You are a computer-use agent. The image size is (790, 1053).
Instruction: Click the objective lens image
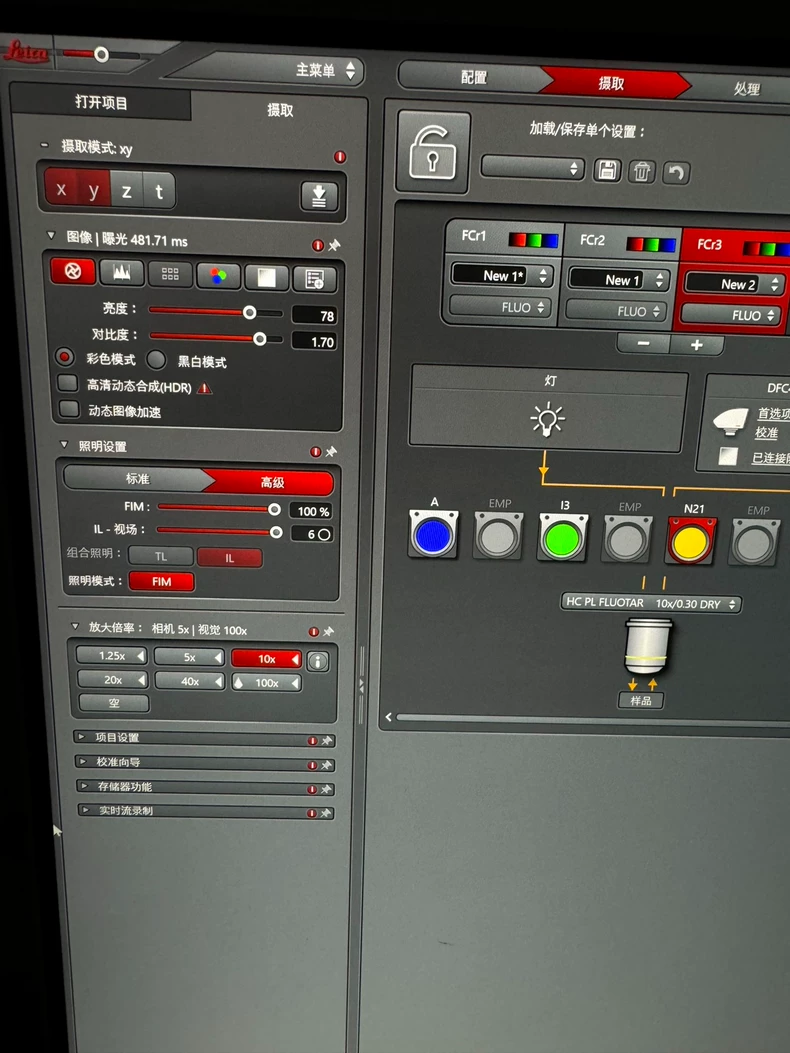click(x=648, y=646)
